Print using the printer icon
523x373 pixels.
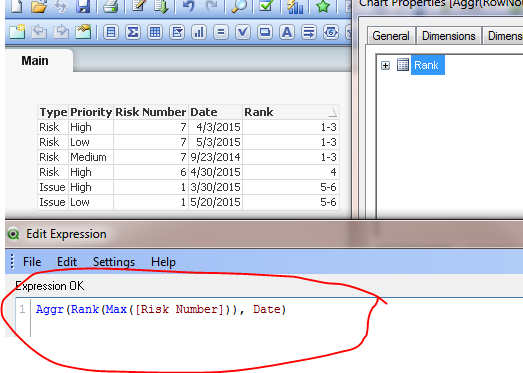(x=111, y=6)
